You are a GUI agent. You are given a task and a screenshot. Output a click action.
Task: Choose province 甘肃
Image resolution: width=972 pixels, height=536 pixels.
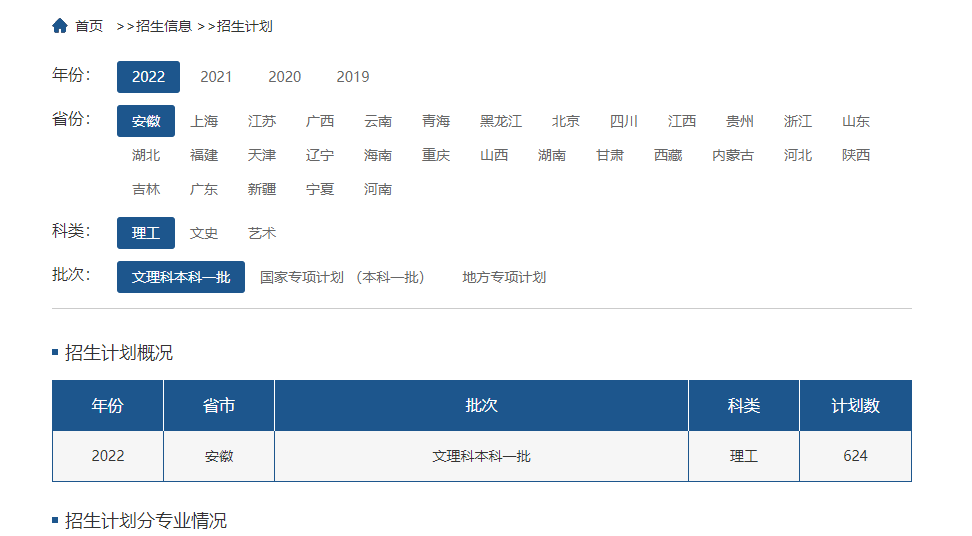610,155
